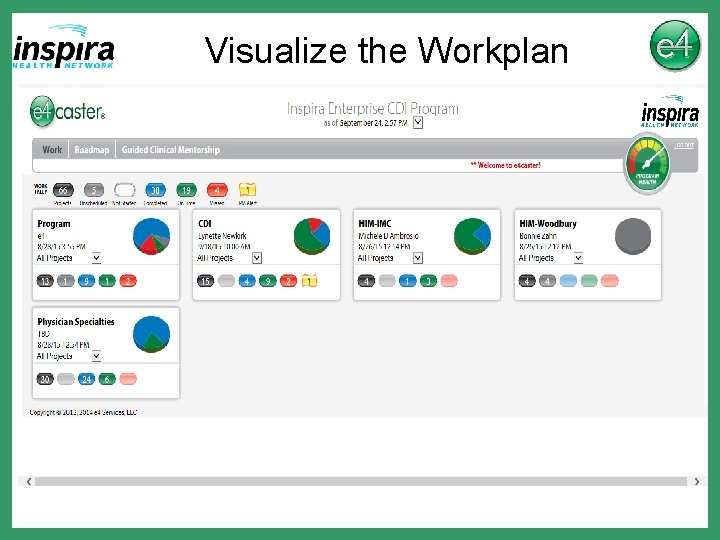Click the black 13 badge in Program card
Viewport: 720px width, 540px height.
45,281
